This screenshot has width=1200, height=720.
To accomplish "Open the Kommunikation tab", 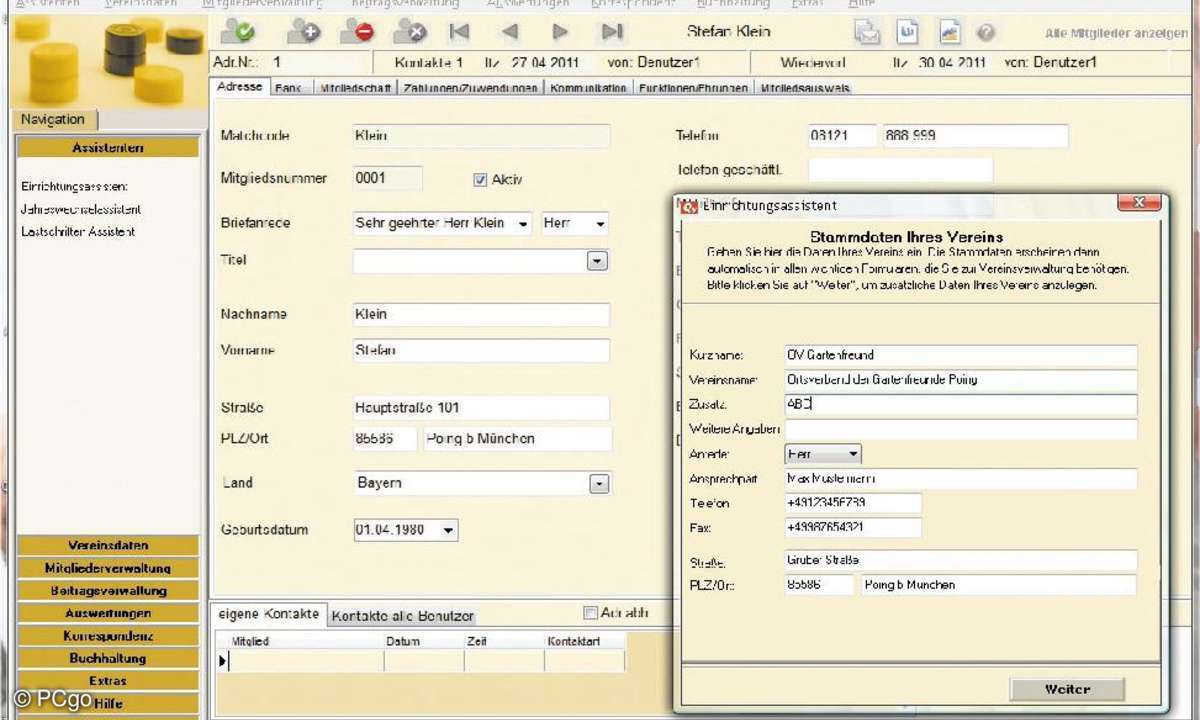I will tap(589, 88).
